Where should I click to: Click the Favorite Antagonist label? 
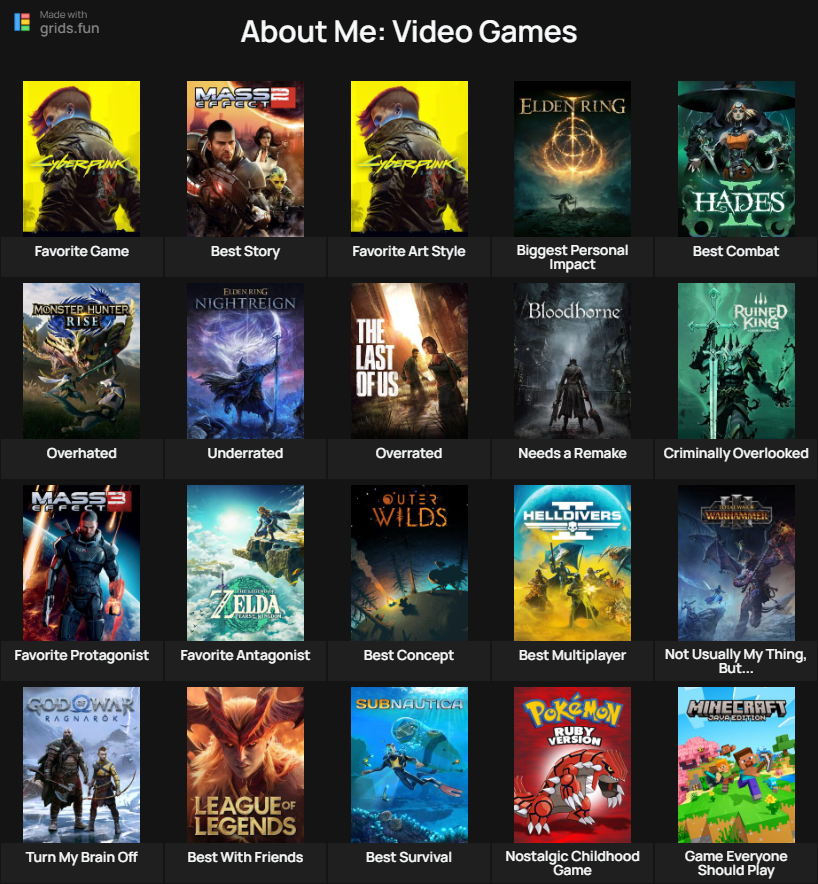coord(245,655)
